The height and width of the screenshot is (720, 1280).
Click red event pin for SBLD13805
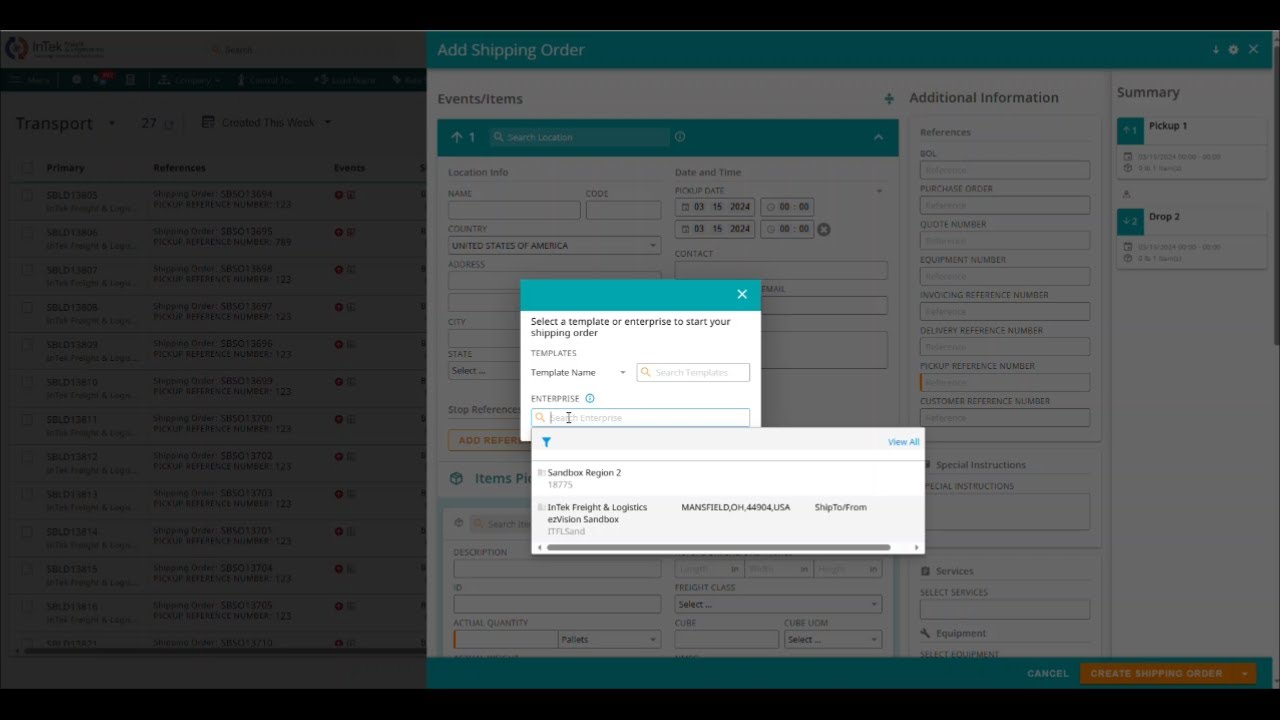[x=339, y=195]
